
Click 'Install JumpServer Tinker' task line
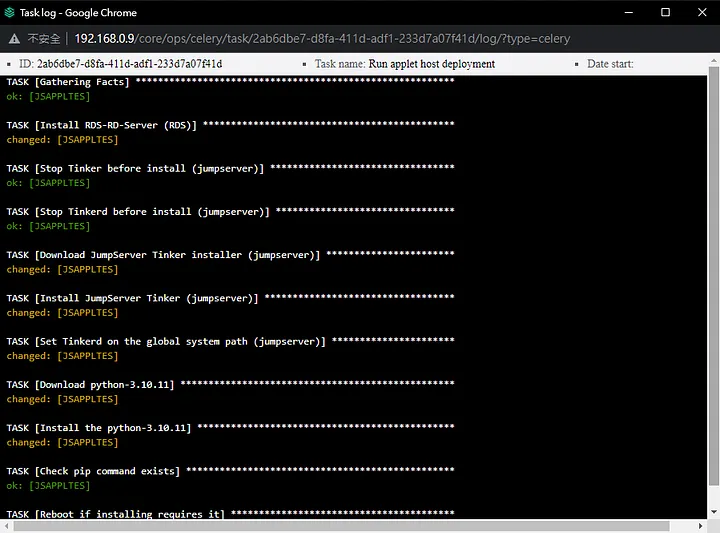tap(230, 298)
